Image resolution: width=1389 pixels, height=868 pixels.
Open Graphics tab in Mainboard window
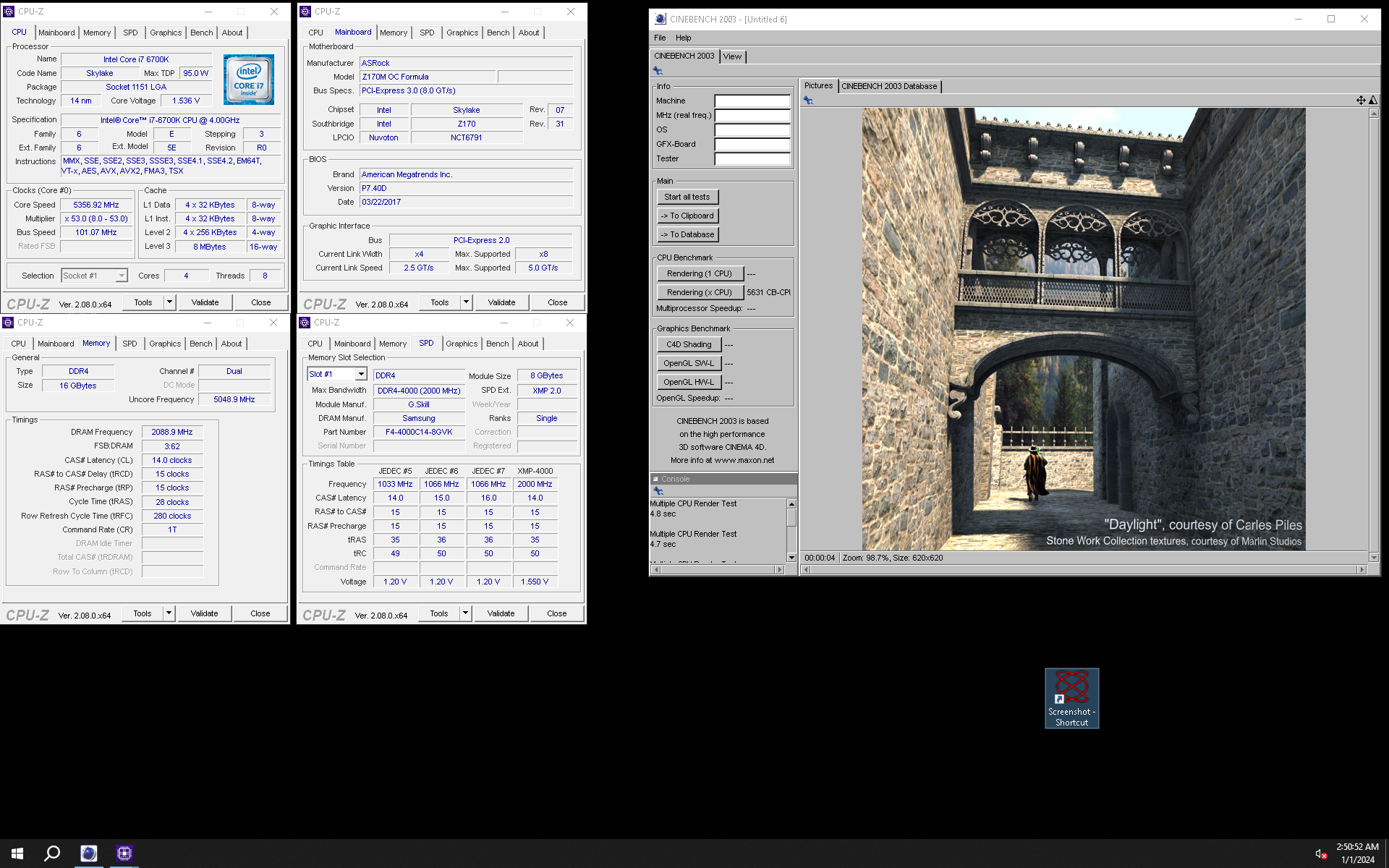click(462, 33)
